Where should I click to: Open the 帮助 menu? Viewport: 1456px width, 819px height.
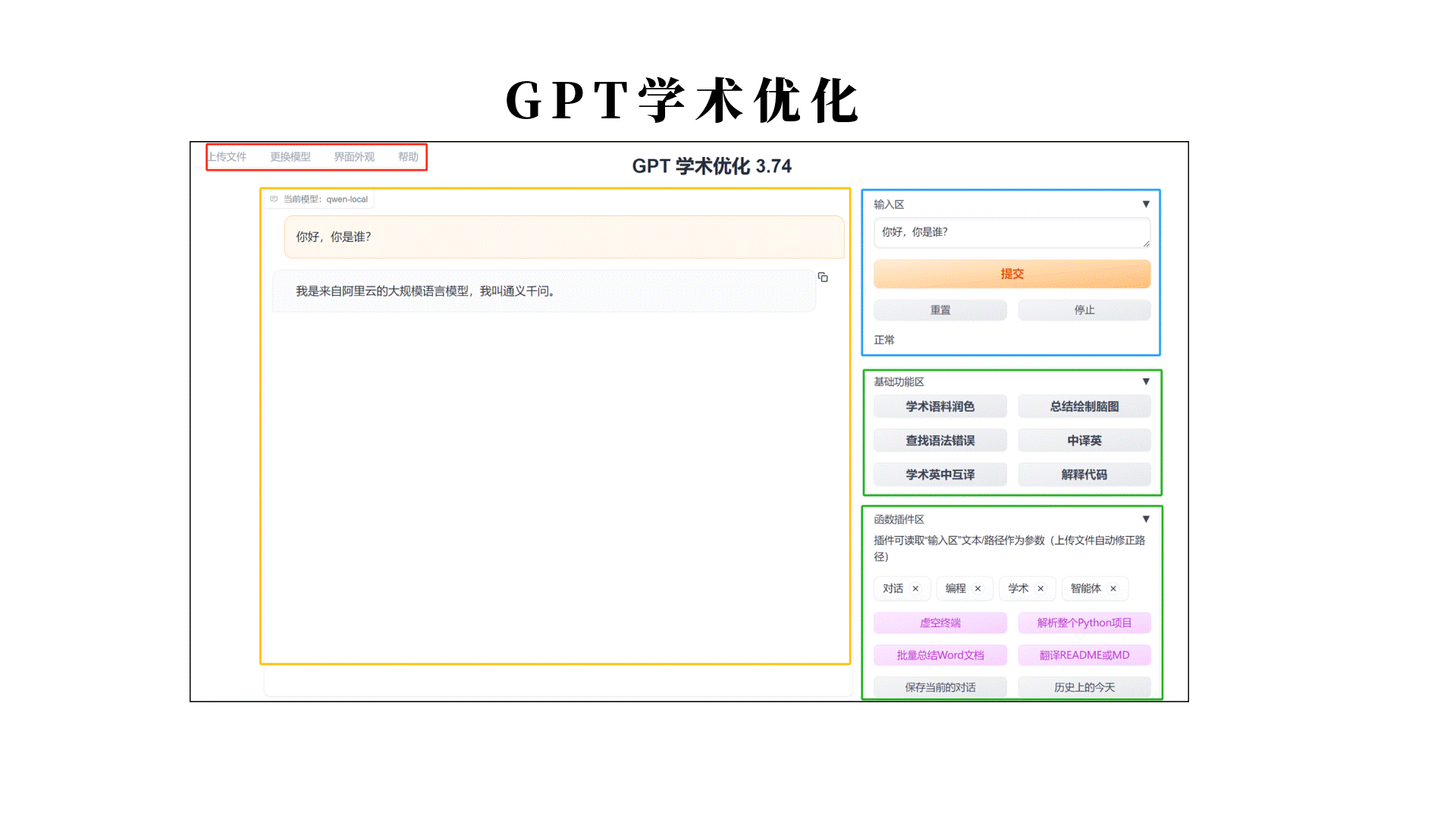[407, 157]
